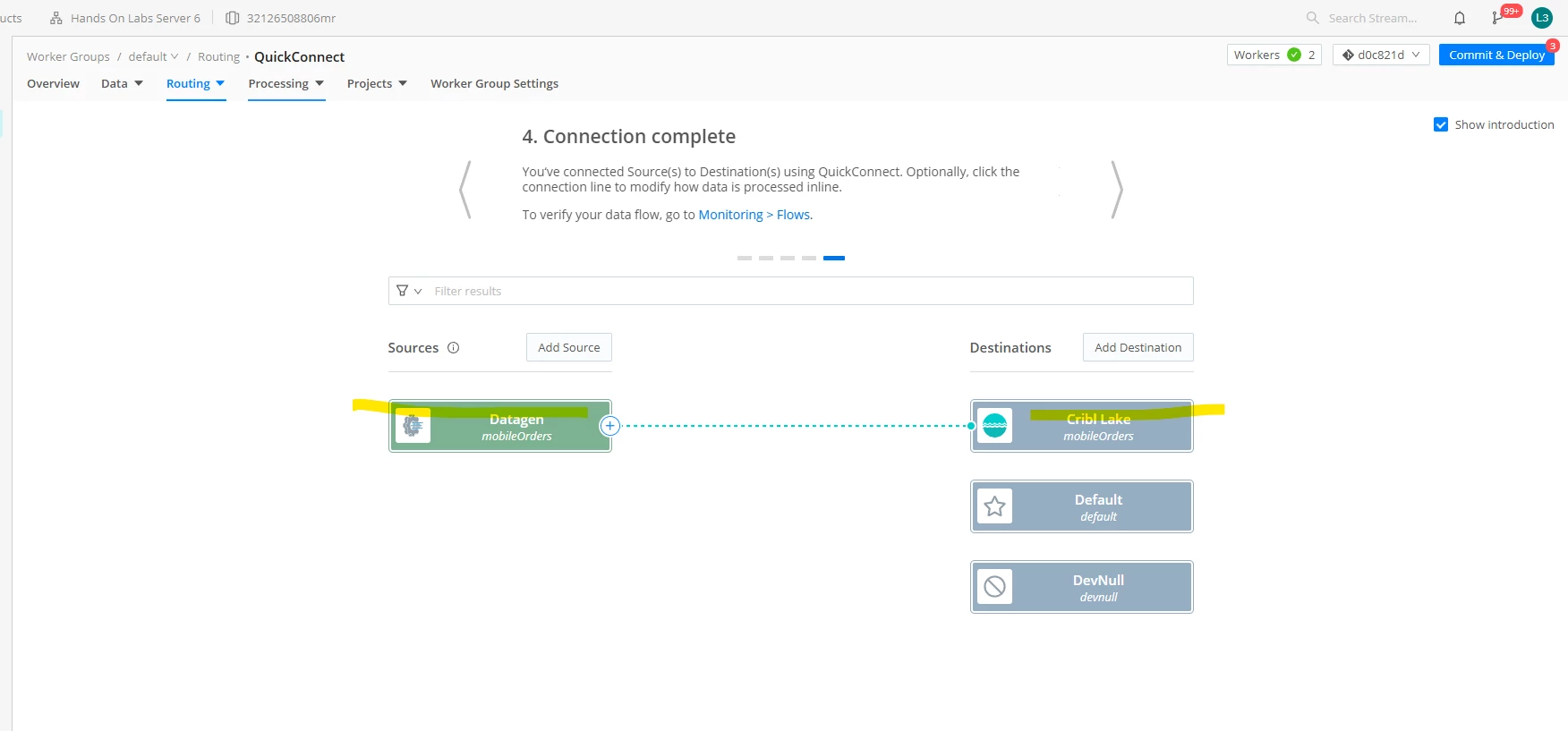
Task: Click the Add Destination button
Action: (1138, 347)
